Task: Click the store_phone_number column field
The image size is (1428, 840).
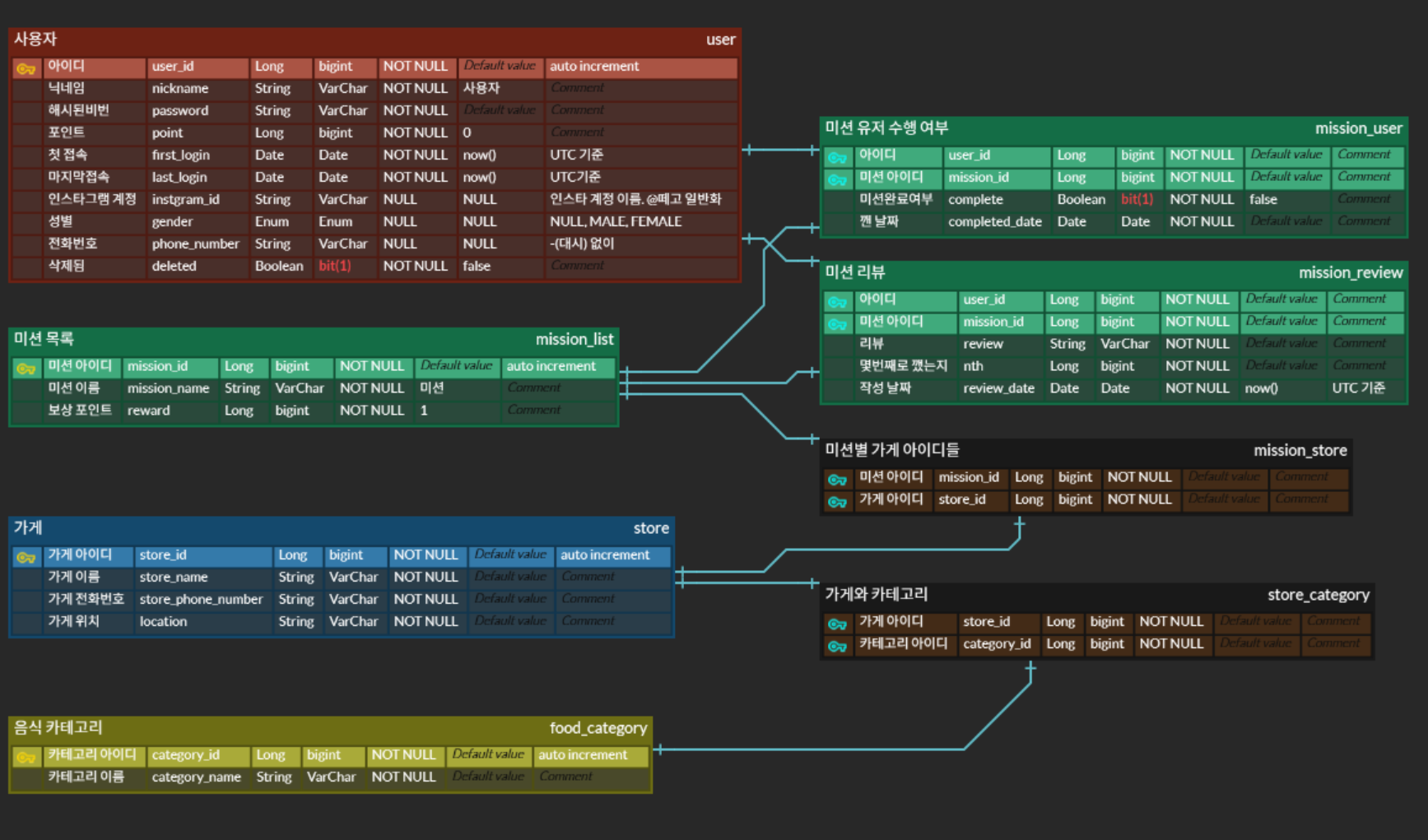Action: pos(202,600)
